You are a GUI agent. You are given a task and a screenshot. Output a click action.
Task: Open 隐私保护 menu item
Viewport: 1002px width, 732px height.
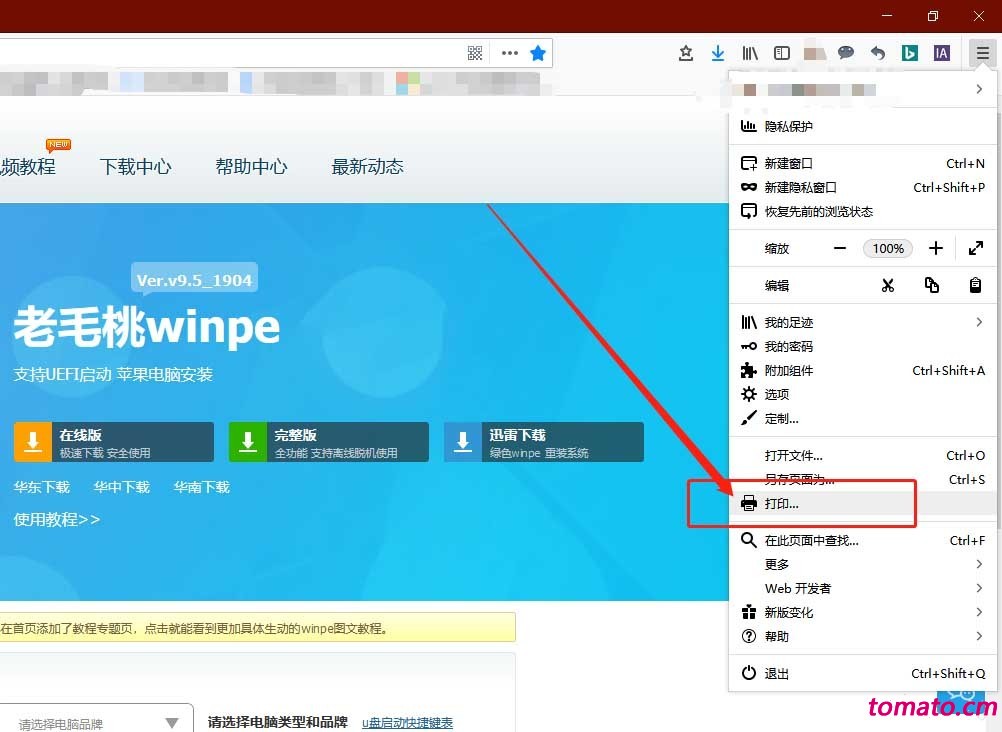(861, 127)
